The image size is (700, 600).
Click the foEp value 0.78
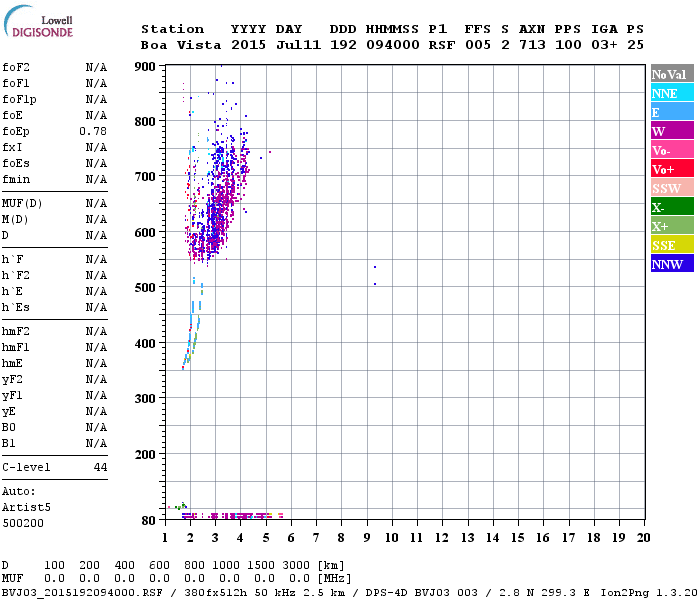click(x=93, y=131)
